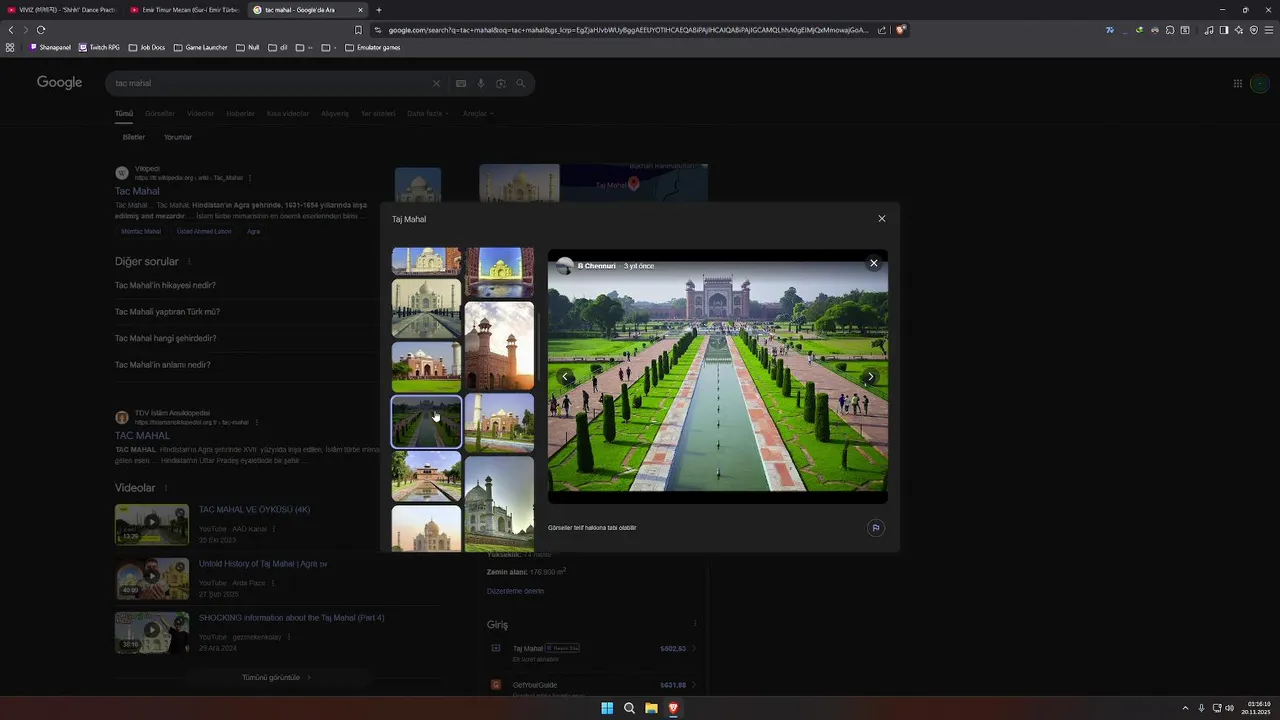Show the next photo with the right arrow
The image size is (1280, 720).
(870, 377)
